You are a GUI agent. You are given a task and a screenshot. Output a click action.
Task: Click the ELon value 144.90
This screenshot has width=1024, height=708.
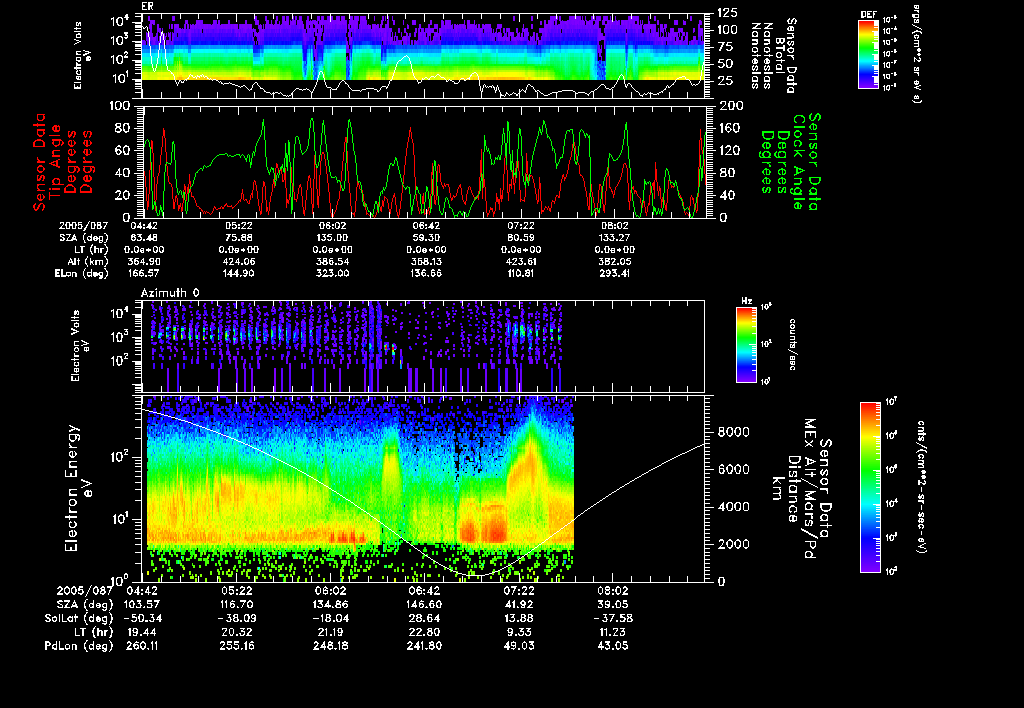coord(238,274)
